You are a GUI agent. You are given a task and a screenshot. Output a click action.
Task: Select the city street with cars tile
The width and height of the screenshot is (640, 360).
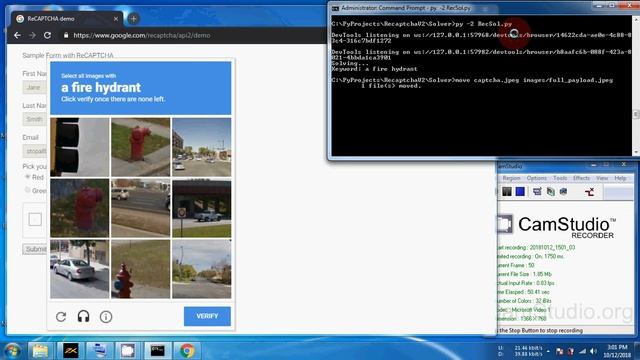click(x=202, y=147)
